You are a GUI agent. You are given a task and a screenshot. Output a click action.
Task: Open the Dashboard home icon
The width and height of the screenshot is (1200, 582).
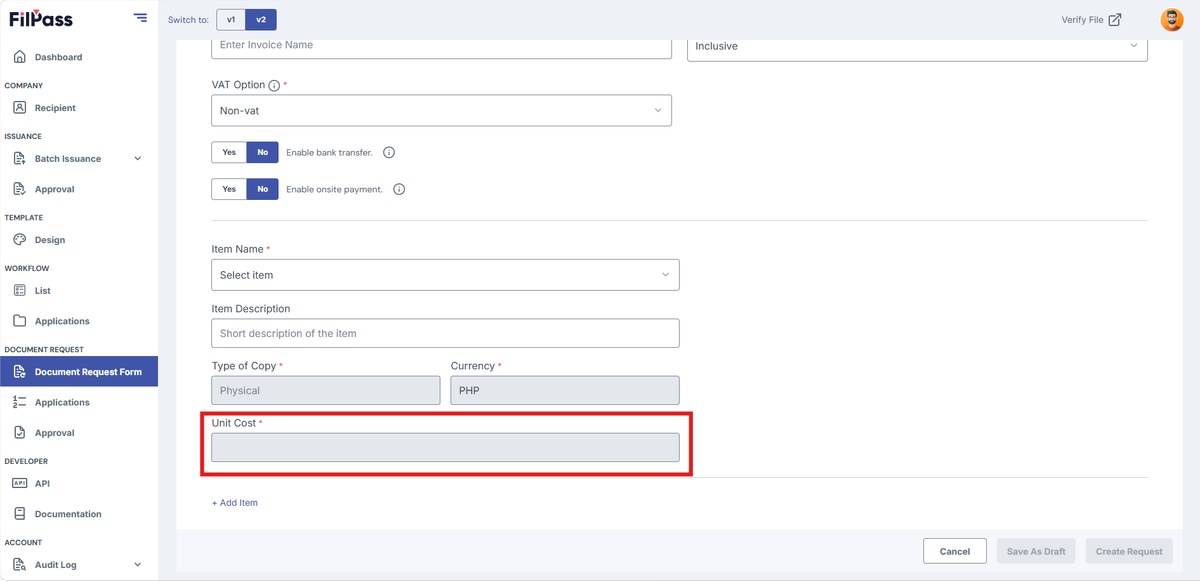[19, 57]
